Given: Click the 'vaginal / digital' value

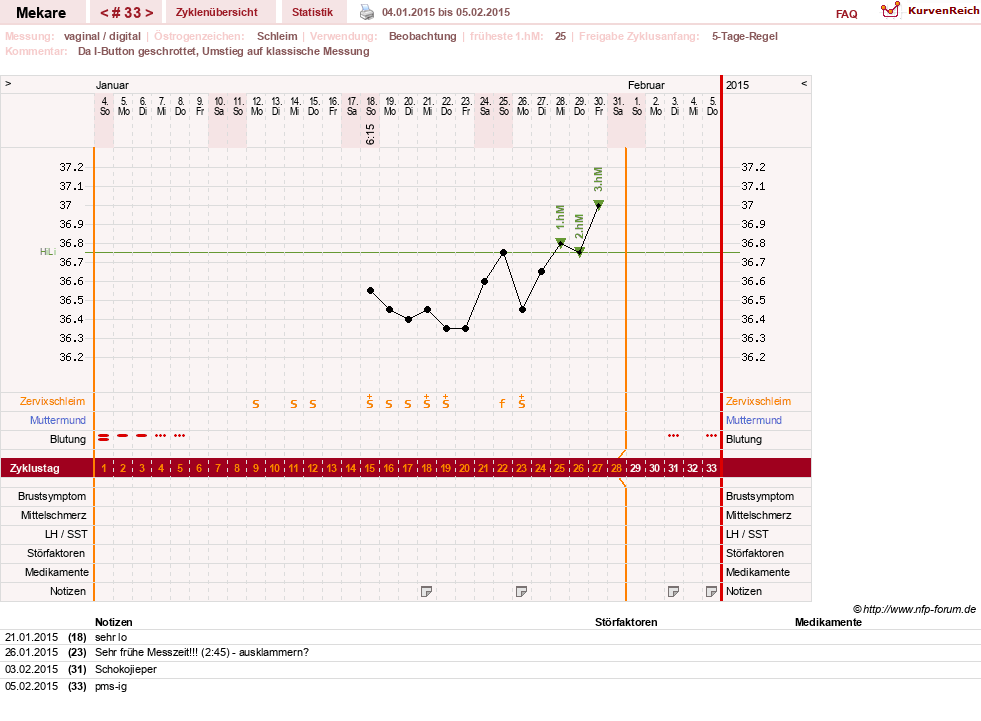Looking at the screenshot, I should point(102,36).
